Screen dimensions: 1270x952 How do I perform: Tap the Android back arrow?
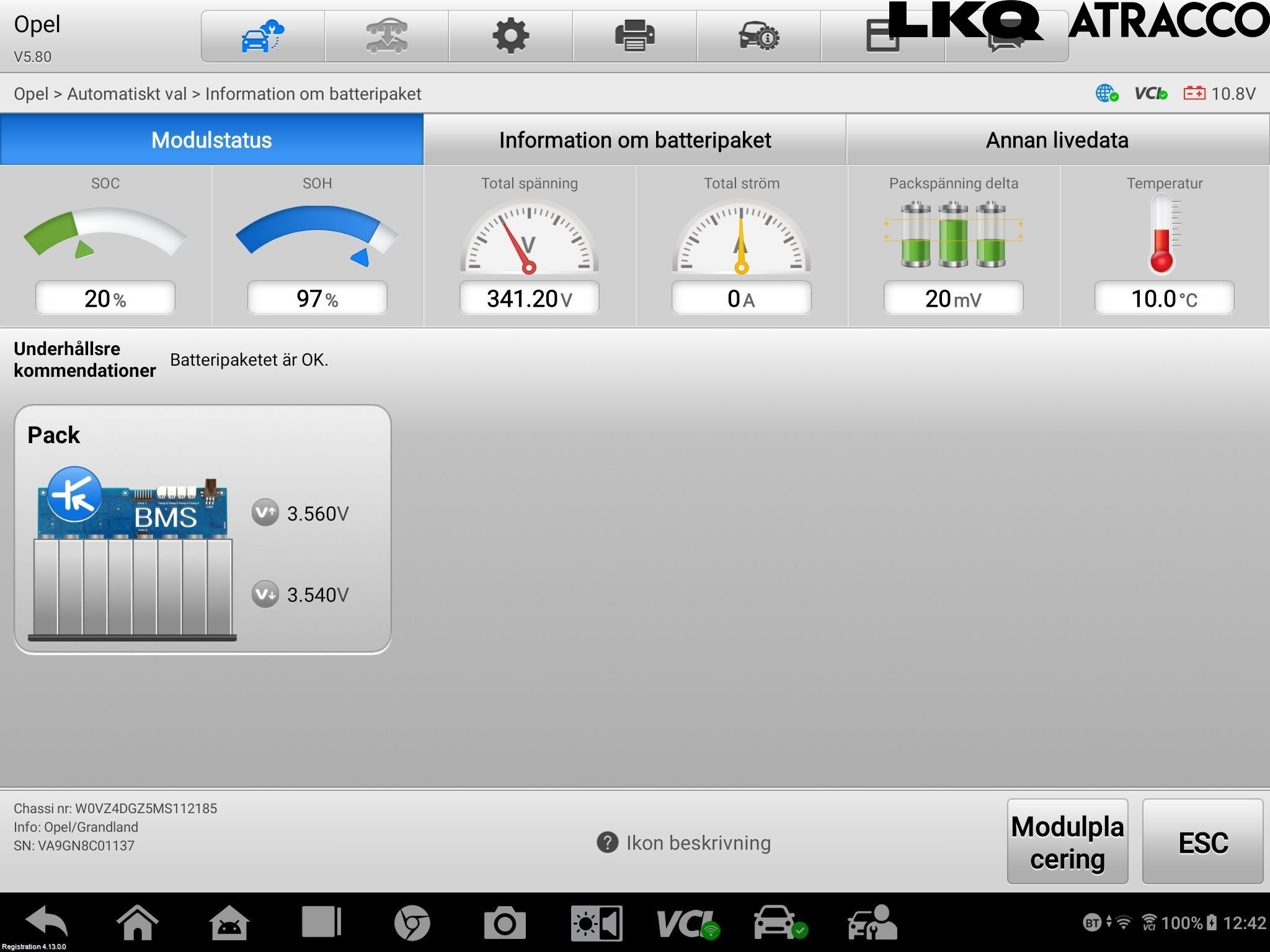tap(47, 922)
